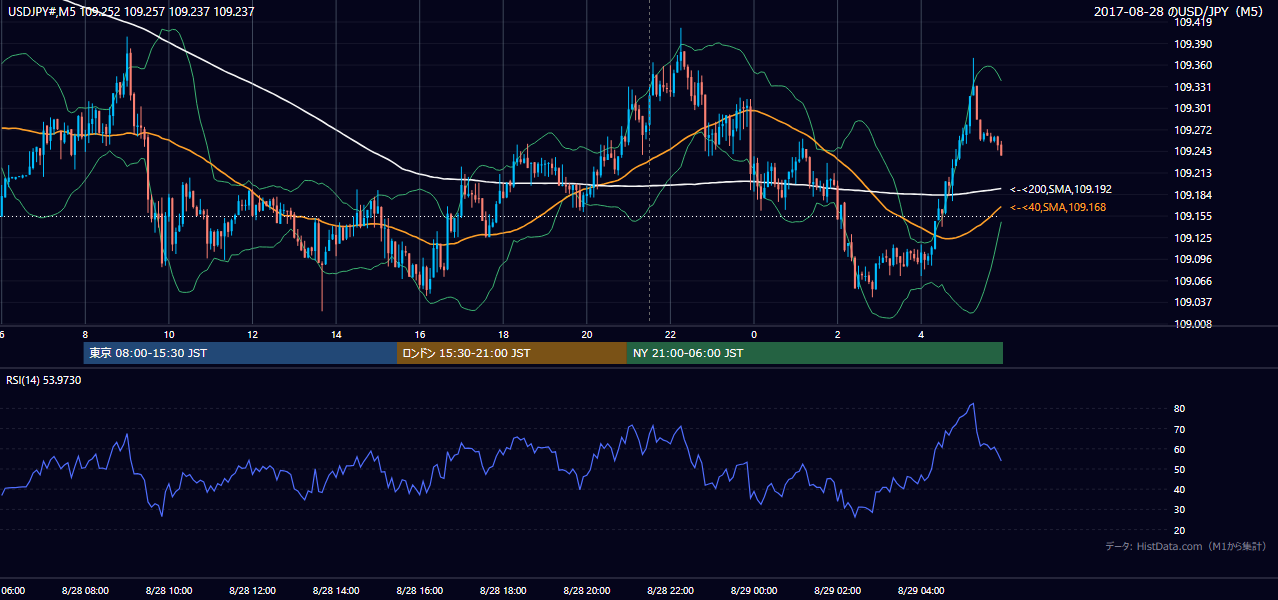Click the RSI scale value 60

click(1180, 449)
